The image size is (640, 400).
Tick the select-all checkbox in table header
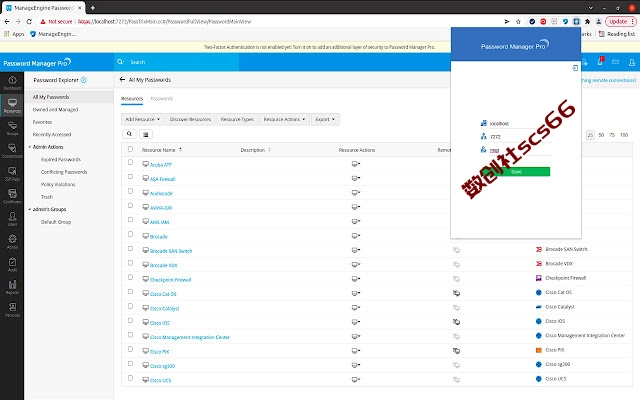click(x=130, y=149)
